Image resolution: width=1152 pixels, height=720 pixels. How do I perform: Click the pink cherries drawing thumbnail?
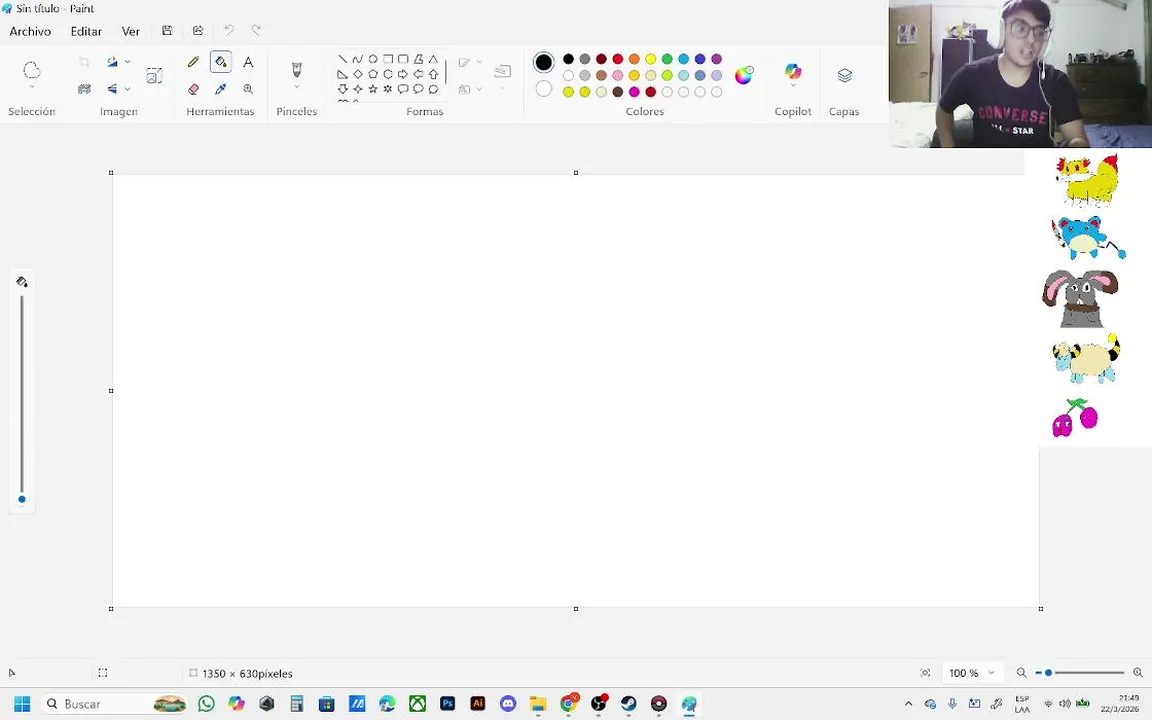pyautogui.click(x=1075, y=418)
